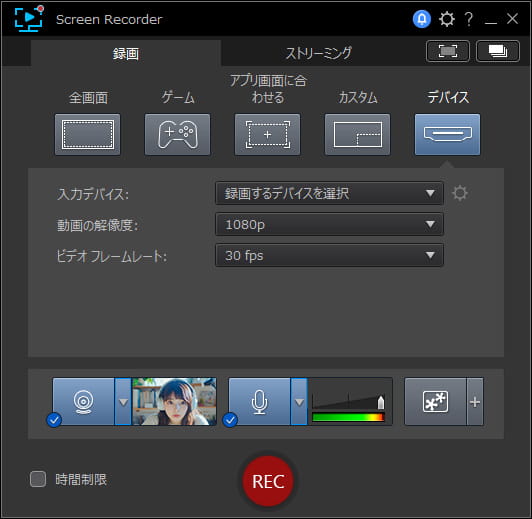
Task: Switch to the compact capture frame view button
Action: click(x=448, y=51)
